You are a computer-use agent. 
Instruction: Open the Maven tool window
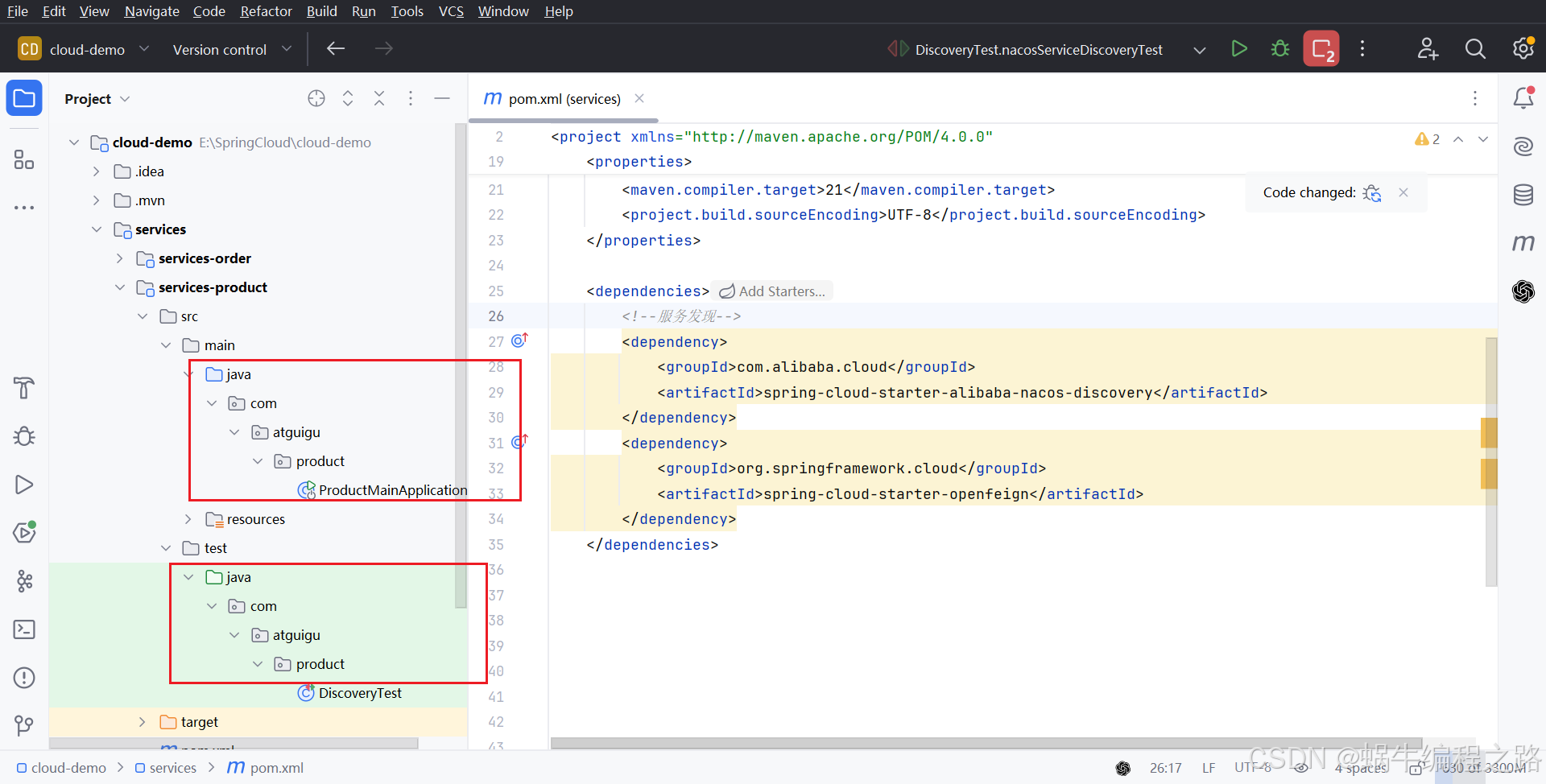pos(1523,242)
